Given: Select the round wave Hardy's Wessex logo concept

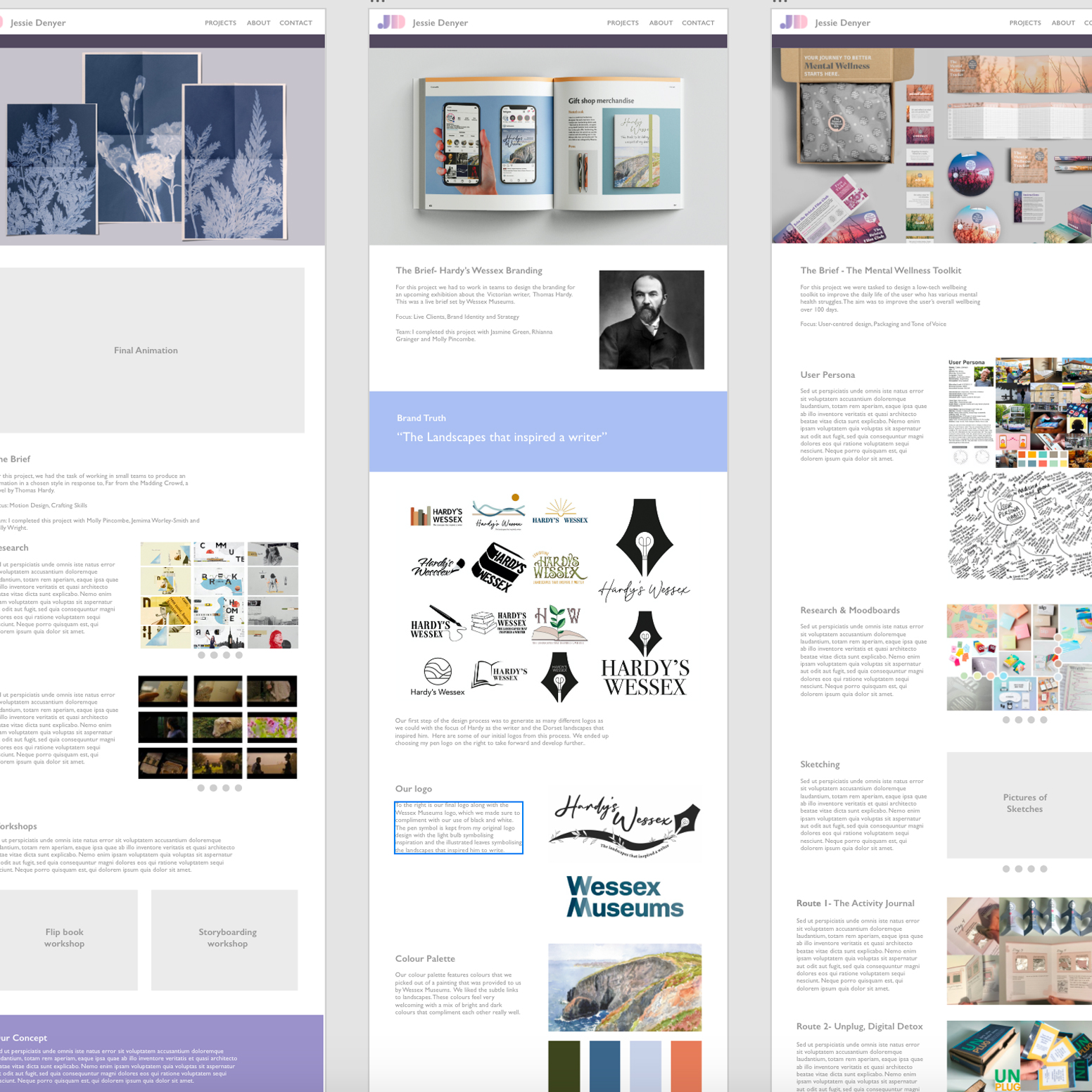Looking at the screenshot, I should click(x=438, y=677).
